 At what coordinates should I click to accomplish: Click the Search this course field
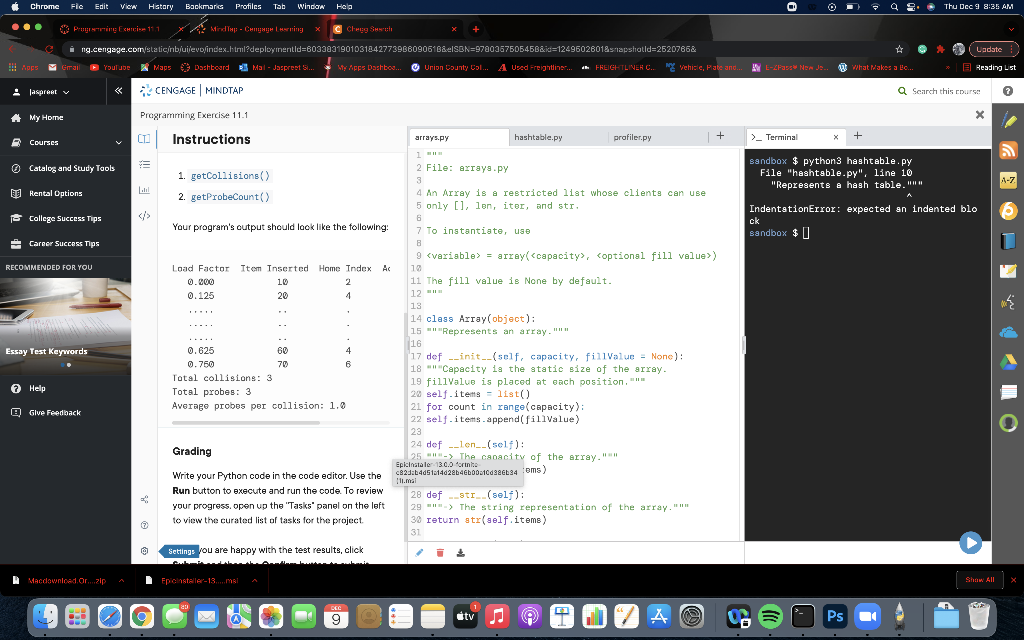[x=945, y=91]
